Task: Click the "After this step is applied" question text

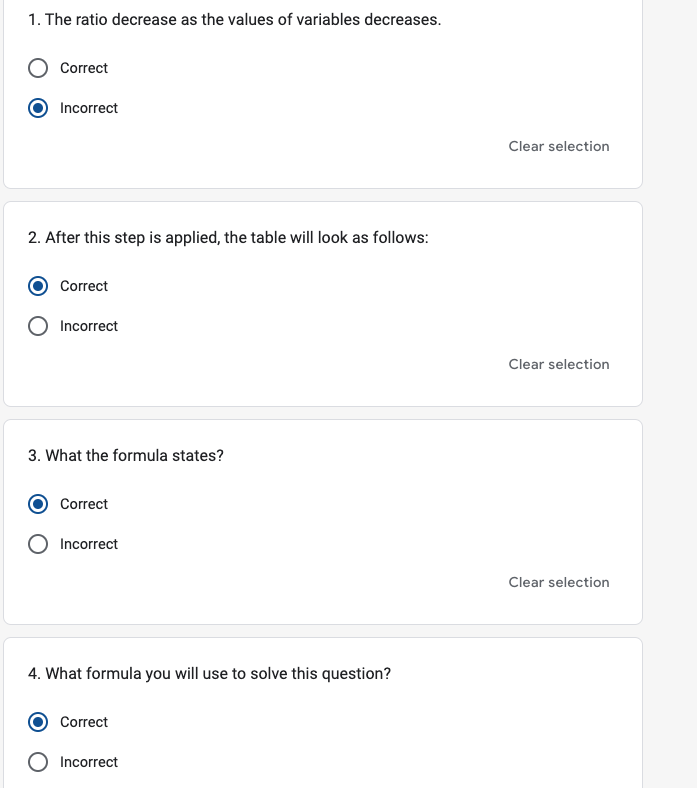Action: point(228,238)
